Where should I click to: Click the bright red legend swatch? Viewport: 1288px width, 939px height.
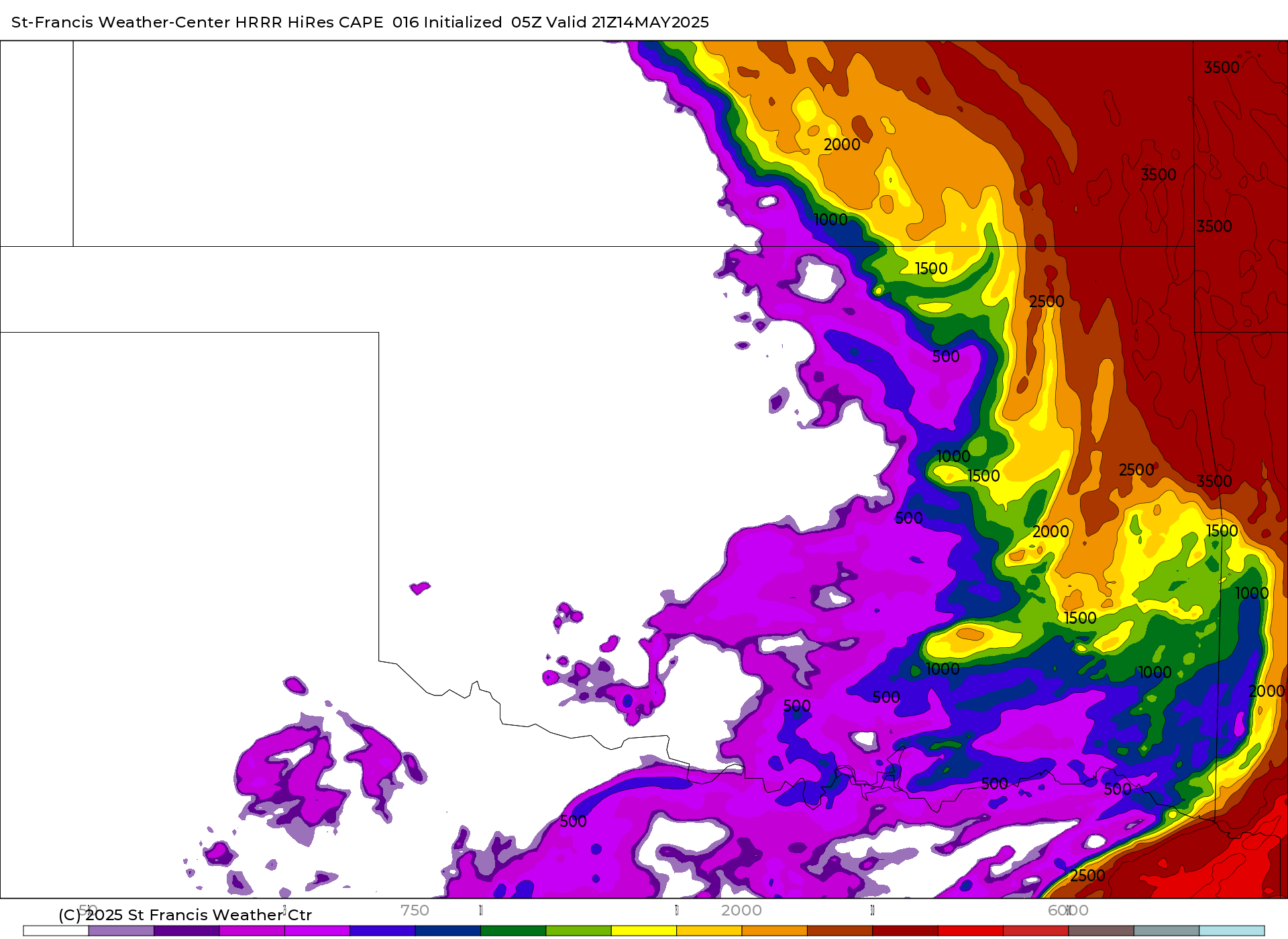coord(970,931)
